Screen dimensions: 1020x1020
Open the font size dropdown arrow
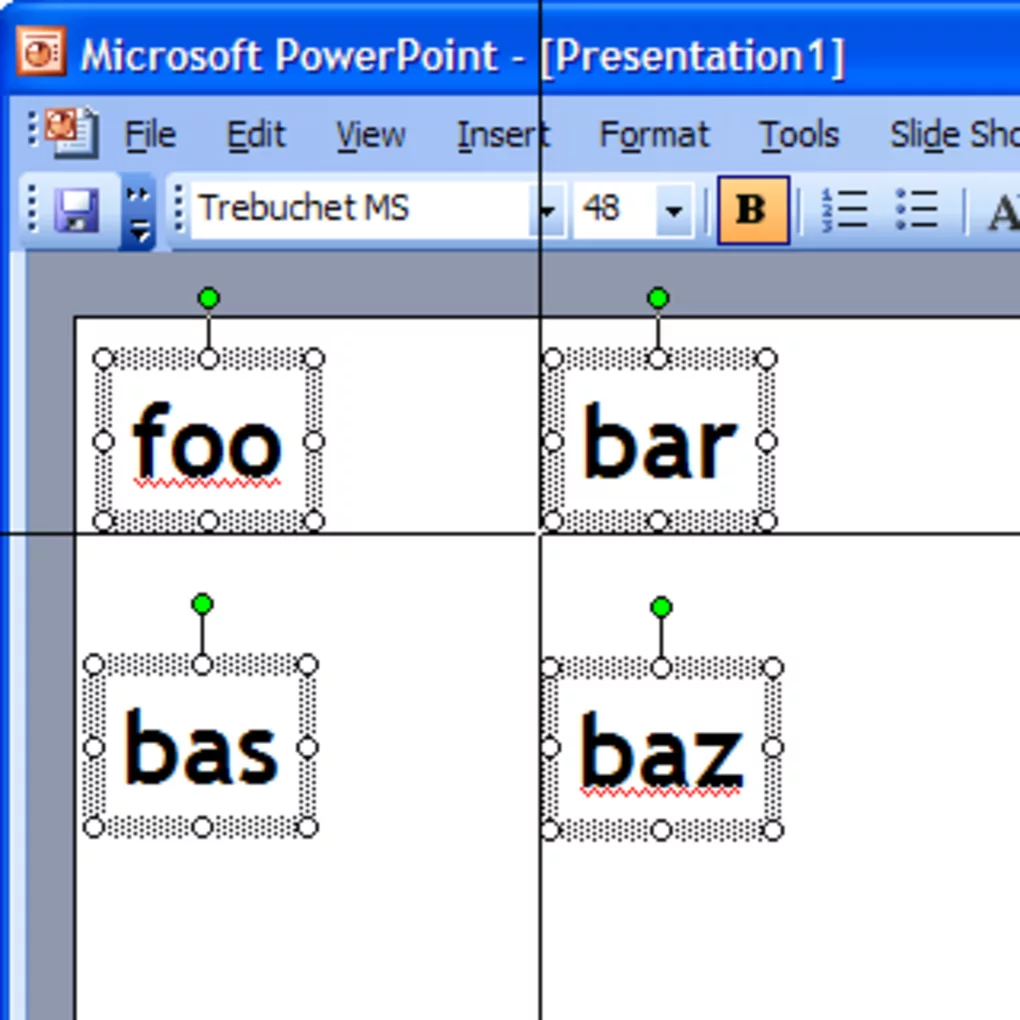click(674, 210)
